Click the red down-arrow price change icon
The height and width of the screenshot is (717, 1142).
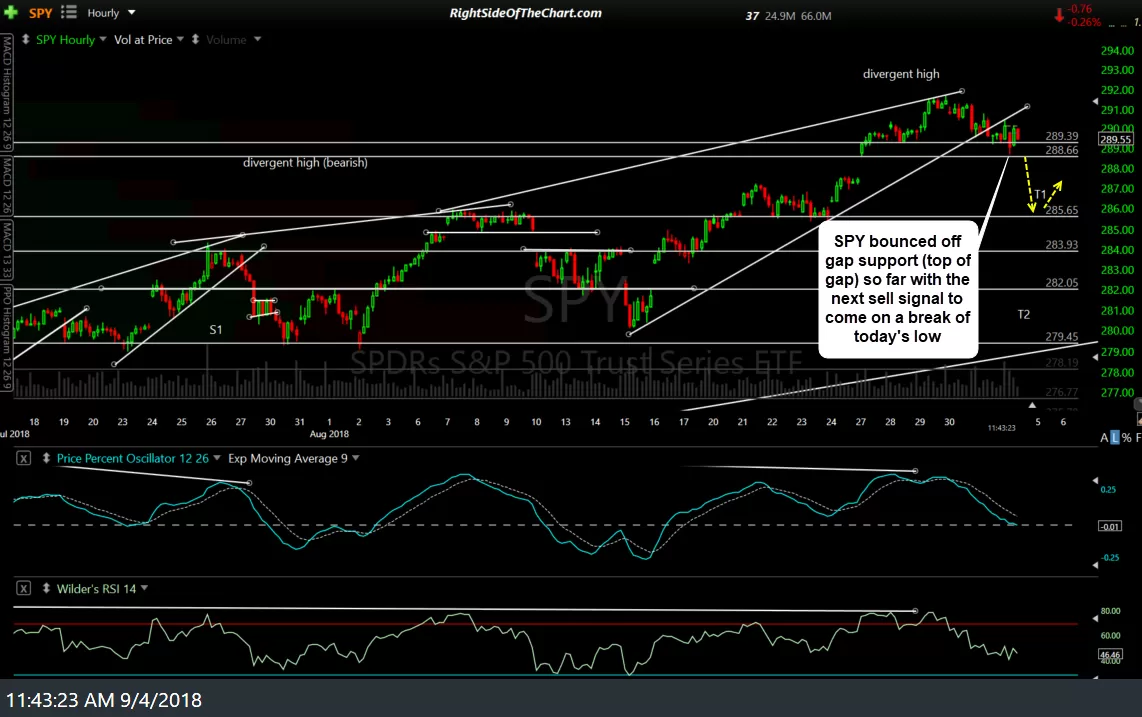point(1059,15)
